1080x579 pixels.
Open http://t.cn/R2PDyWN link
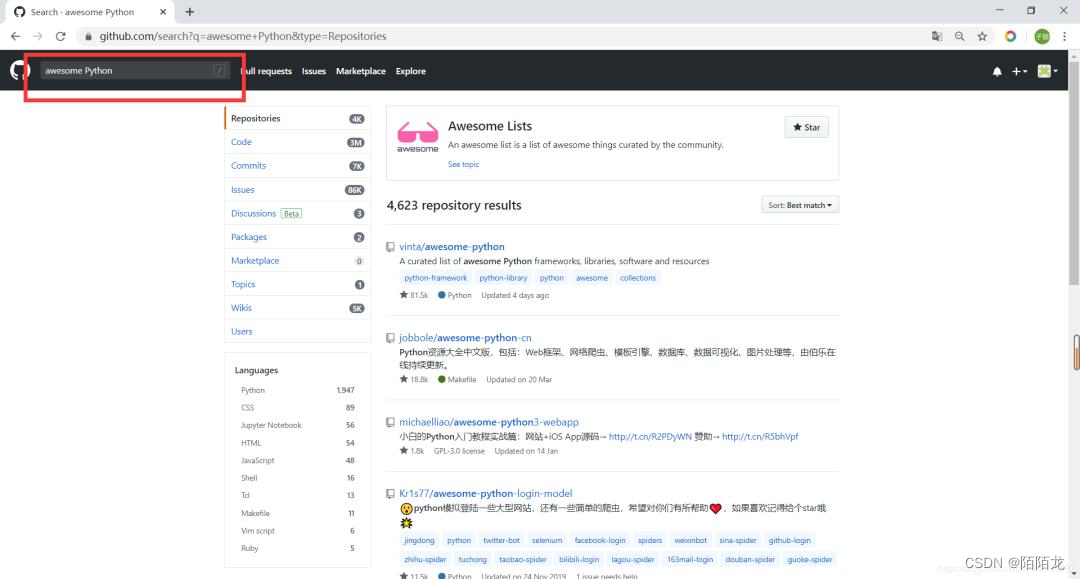[x=650, y=436]
